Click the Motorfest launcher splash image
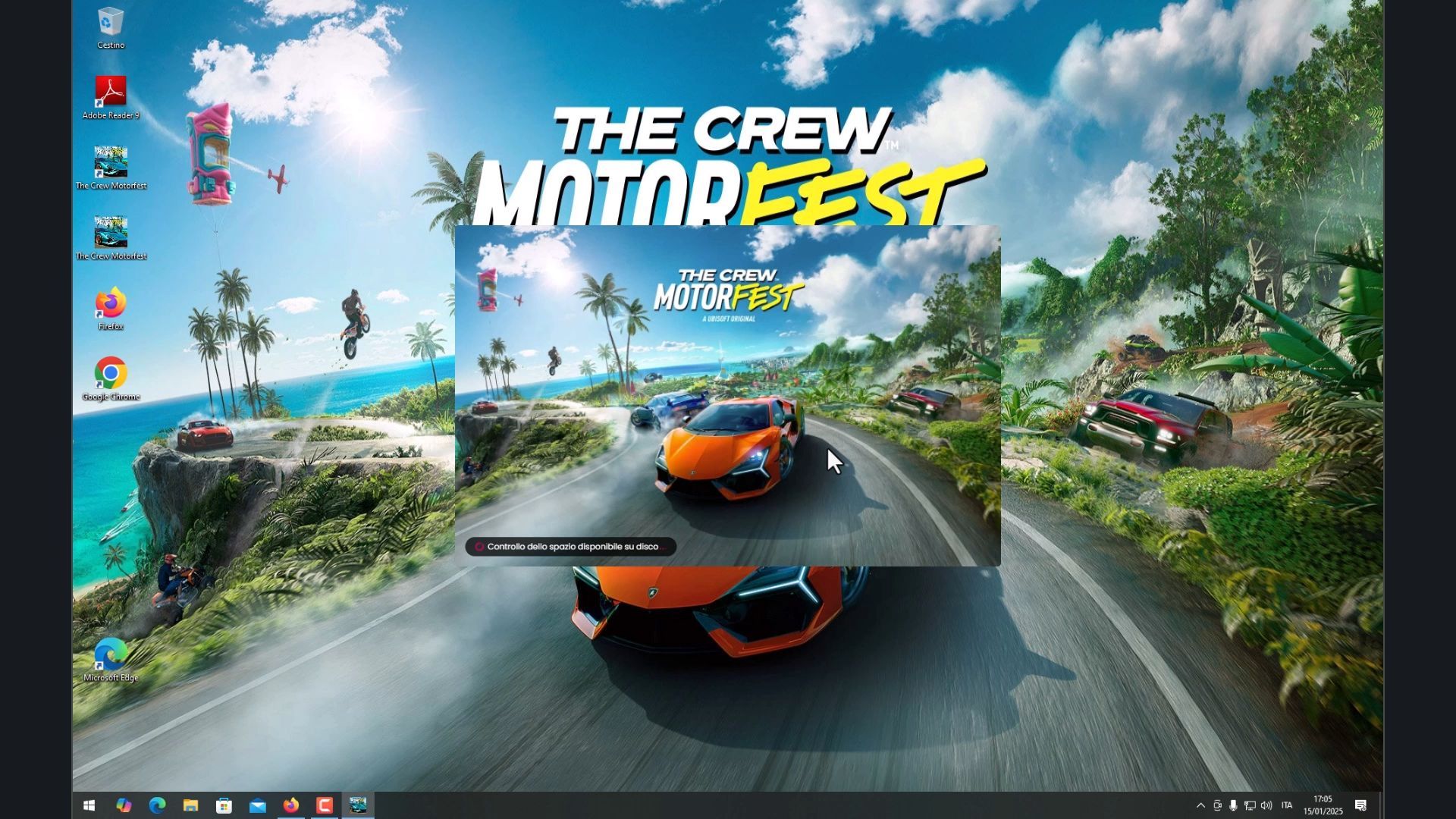 coord(728,396)
